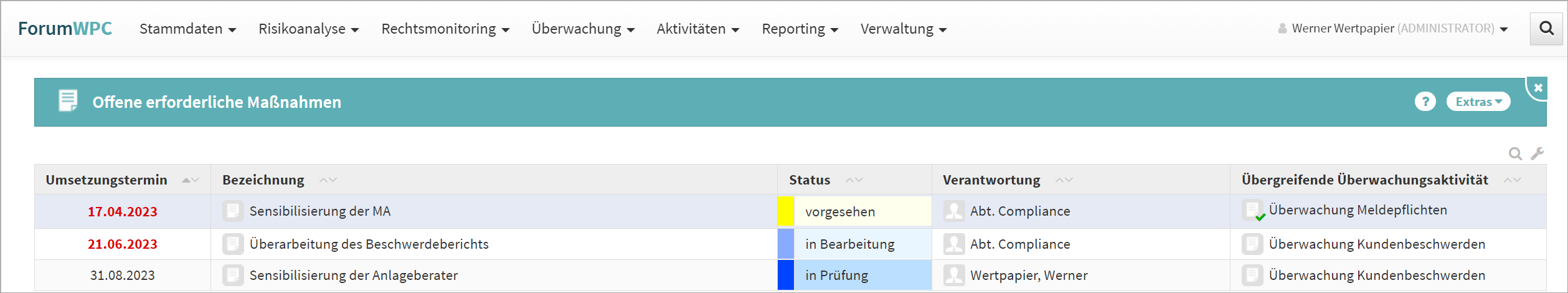The image size is (1568, 293).
Task: Click the yellow status color for vorgesehen
Action: click(786, 211)
